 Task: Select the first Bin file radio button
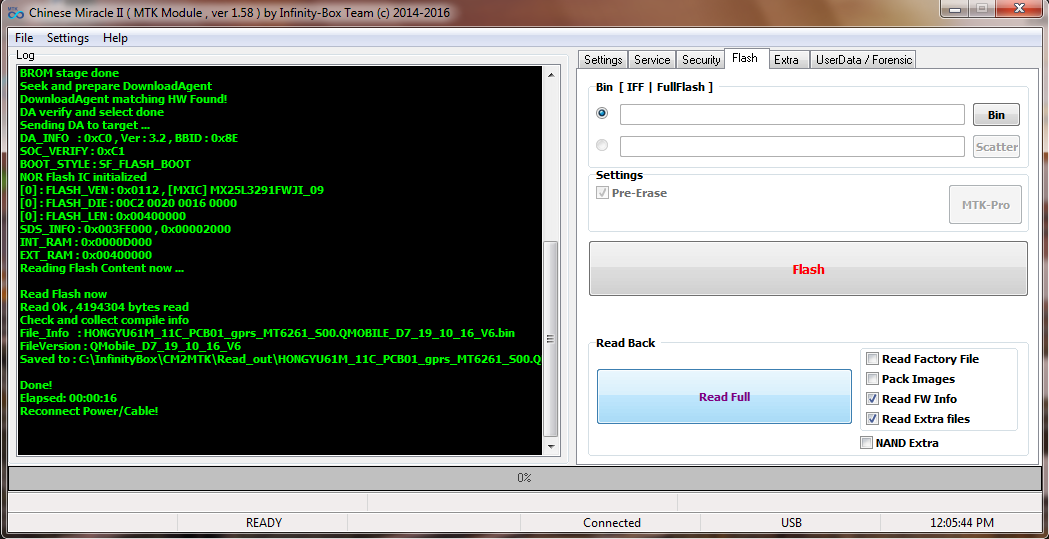(x=602, y=114)
